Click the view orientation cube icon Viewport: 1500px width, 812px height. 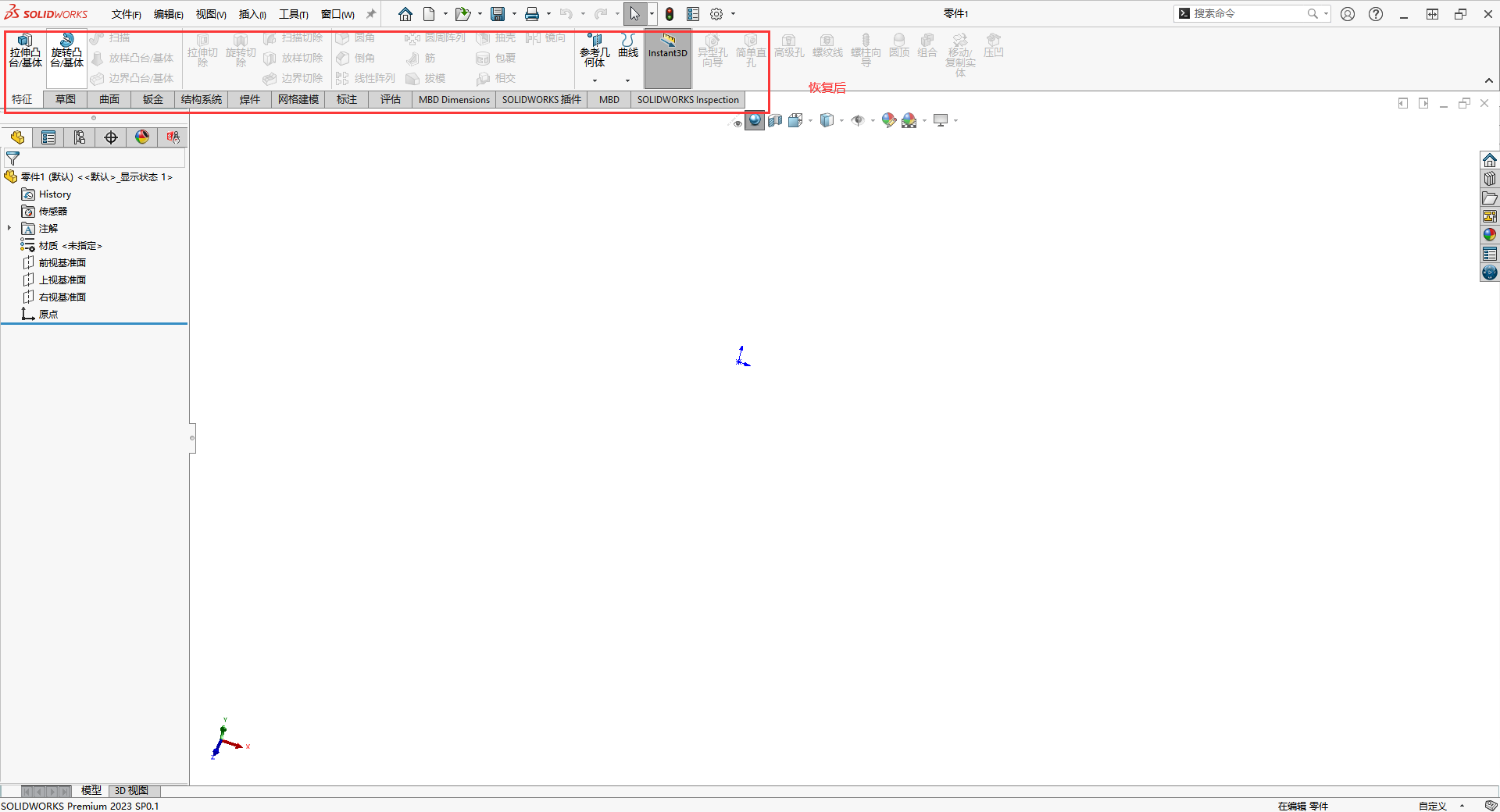(795, 120)
